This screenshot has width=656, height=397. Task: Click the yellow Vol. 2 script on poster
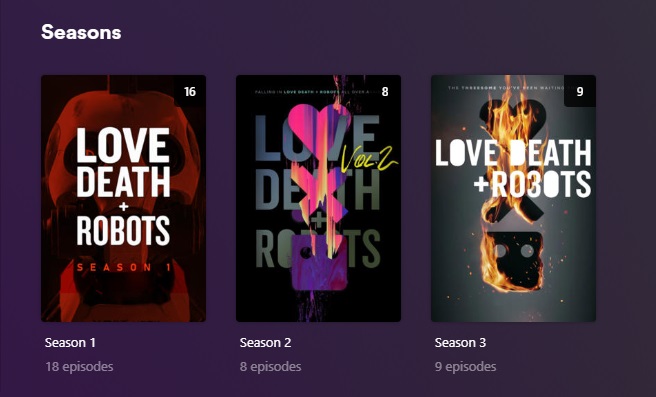(x=367, y=159)
